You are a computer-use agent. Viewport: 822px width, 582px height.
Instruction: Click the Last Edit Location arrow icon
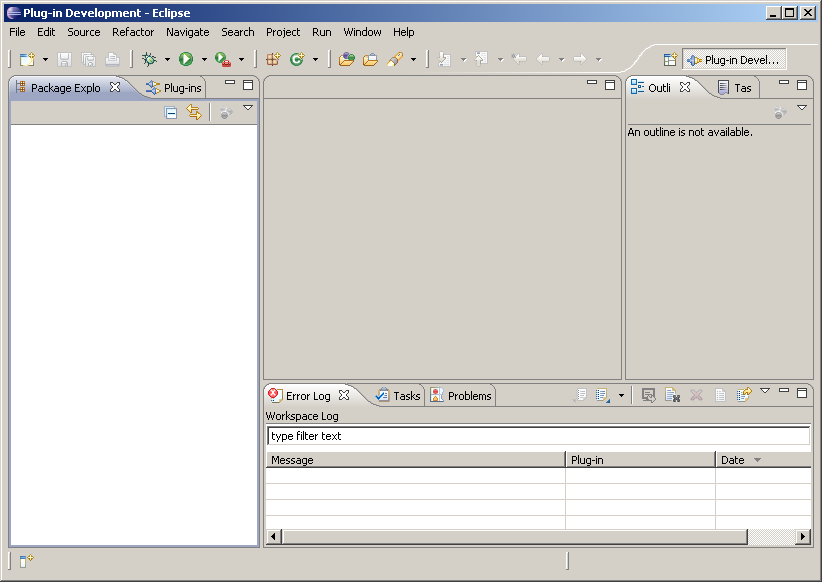[x=519, y=59]
